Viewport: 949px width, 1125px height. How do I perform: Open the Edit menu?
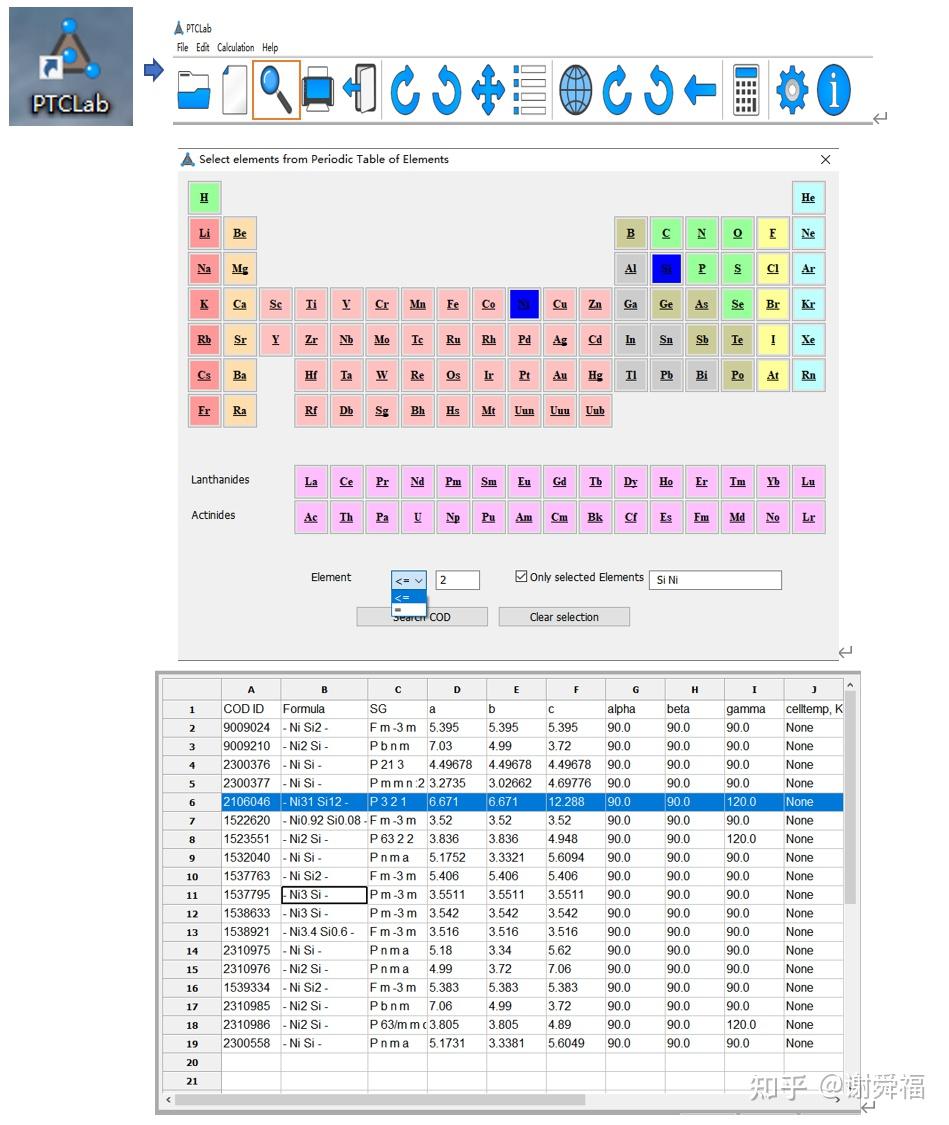point(203,47)
